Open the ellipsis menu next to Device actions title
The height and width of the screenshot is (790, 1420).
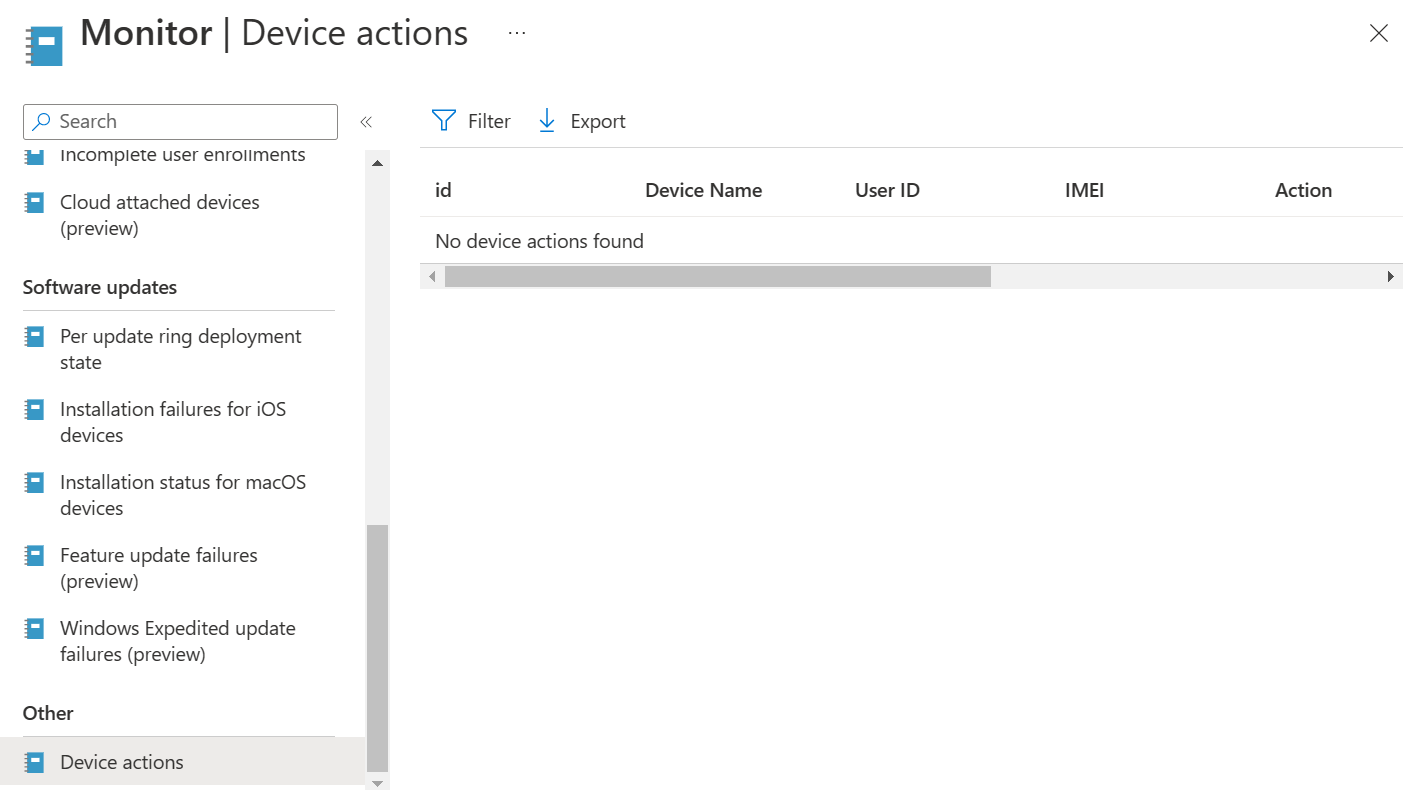point(516,31)
